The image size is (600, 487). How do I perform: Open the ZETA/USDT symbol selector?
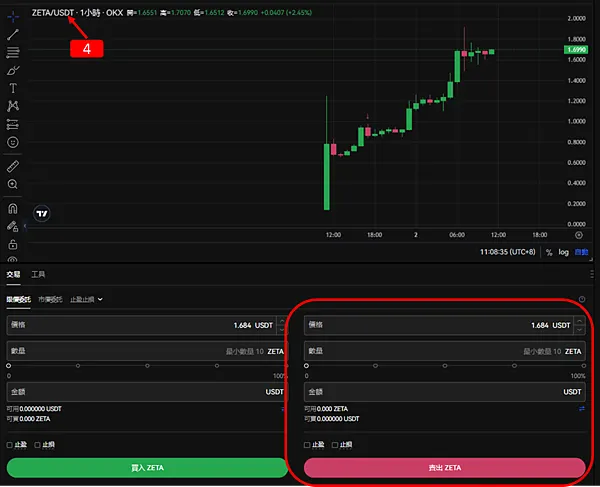point(53,13)
